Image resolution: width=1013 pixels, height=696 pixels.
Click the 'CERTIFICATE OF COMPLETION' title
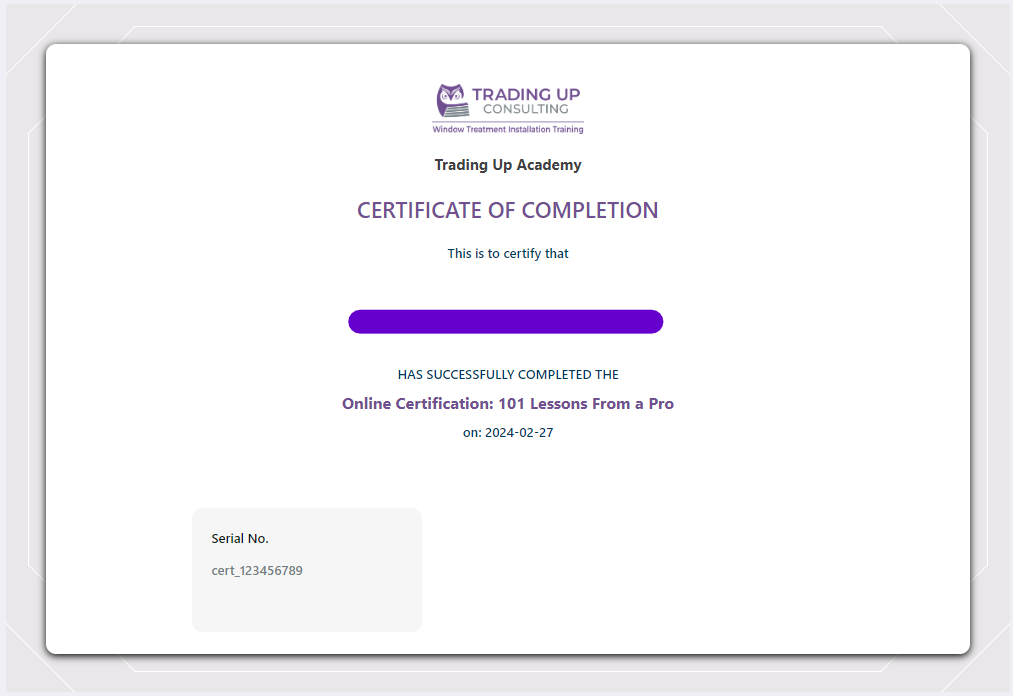508,210
